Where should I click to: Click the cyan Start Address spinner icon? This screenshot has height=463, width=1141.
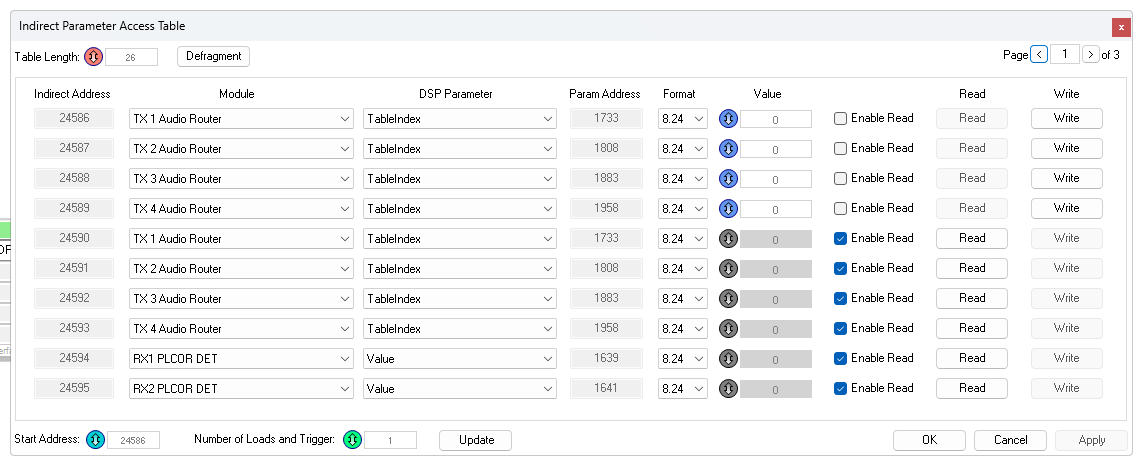tap(95, 440)
